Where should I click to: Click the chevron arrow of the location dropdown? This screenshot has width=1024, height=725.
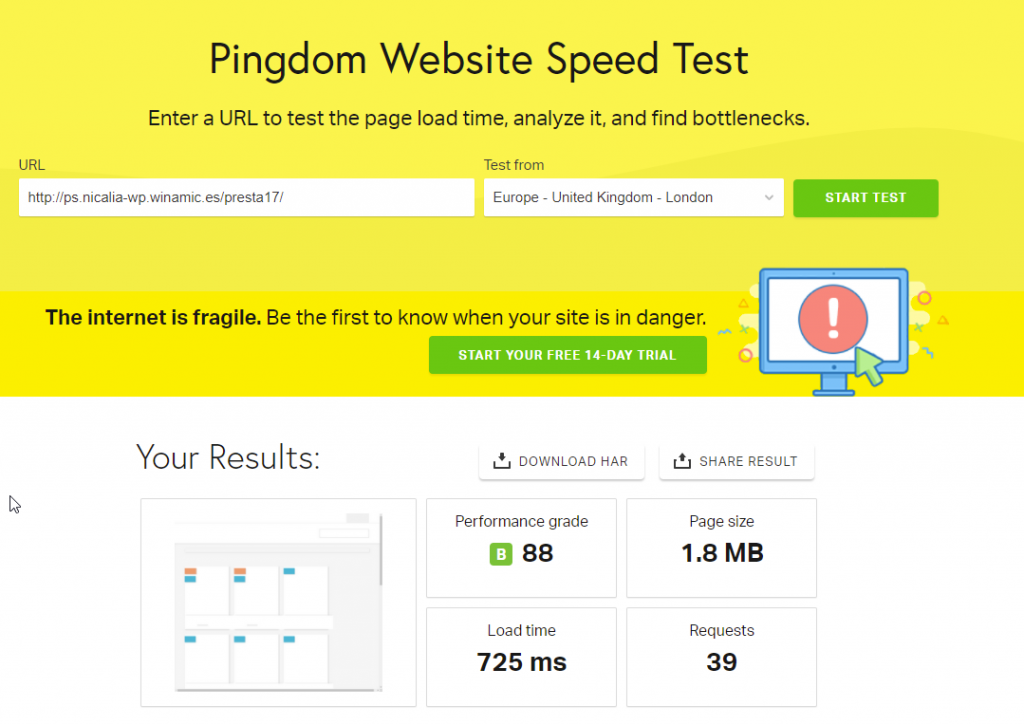[769, 198]
